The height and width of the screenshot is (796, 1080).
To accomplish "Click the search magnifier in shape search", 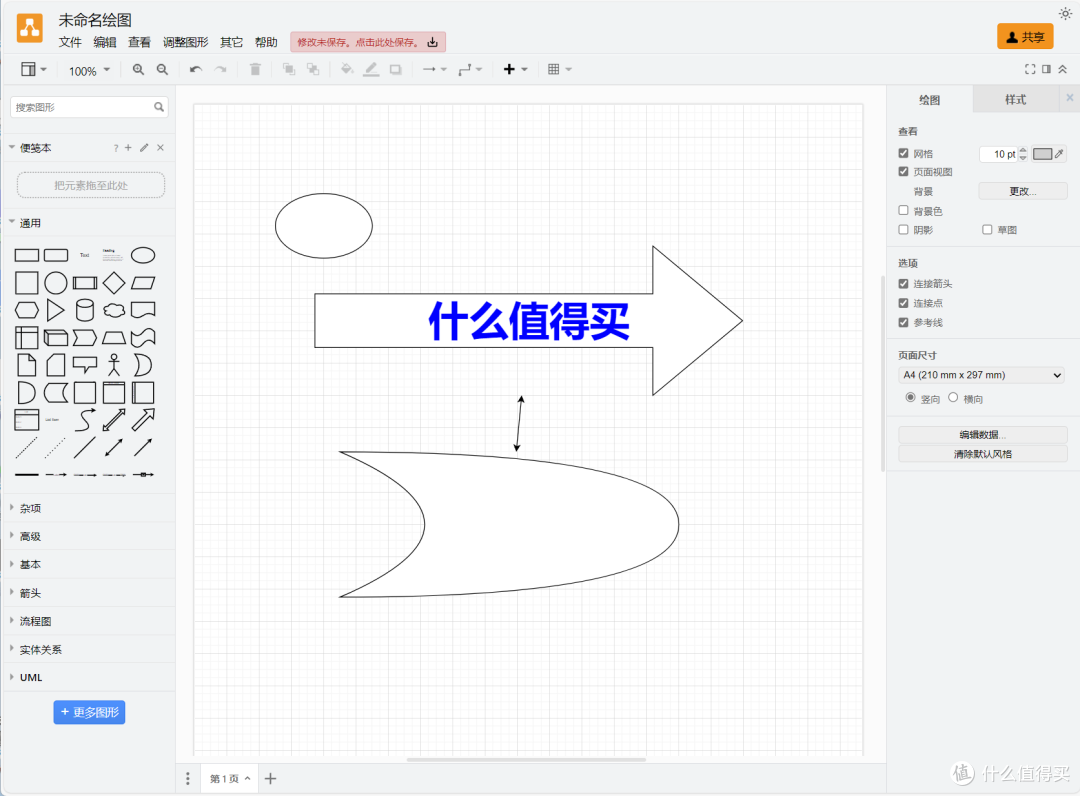I will [x=158, y=107].
